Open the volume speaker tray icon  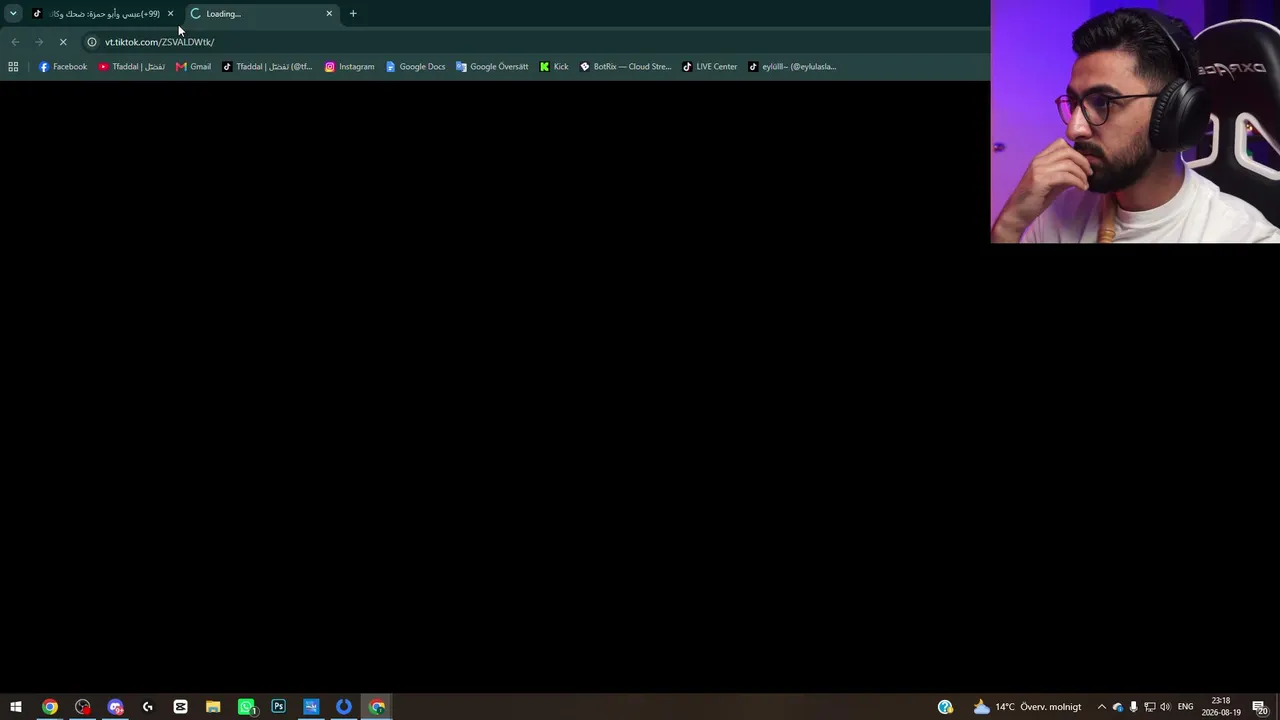point(1165,707)
